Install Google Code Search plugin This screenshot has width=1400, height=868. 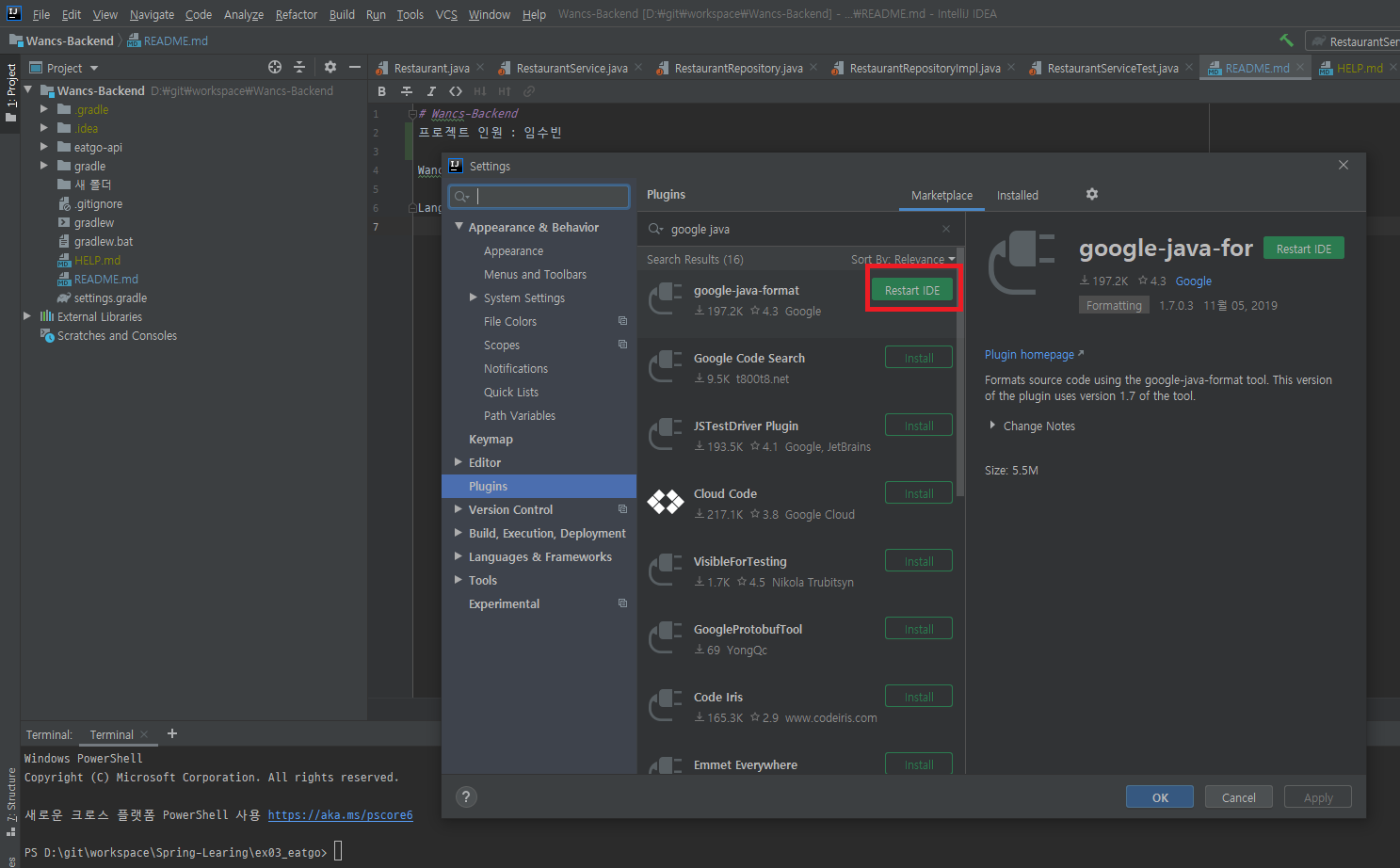click(919, 358)
